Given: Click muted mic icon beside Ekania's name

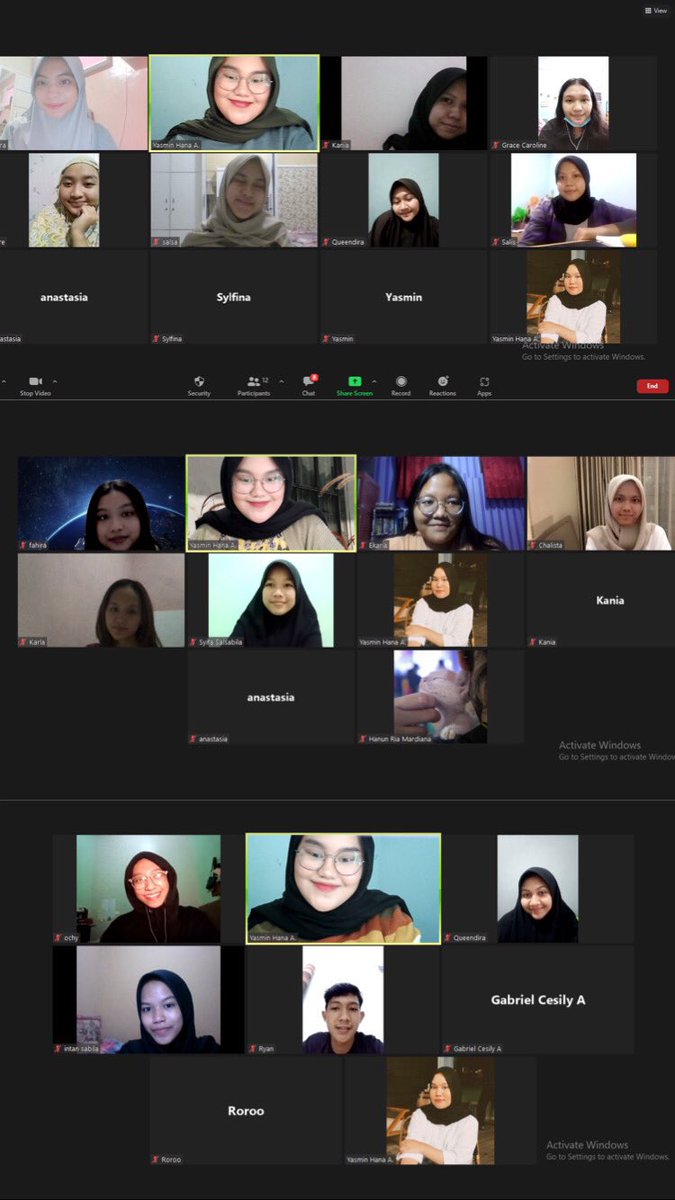Looking at the screenshot, I should [364, 545].
